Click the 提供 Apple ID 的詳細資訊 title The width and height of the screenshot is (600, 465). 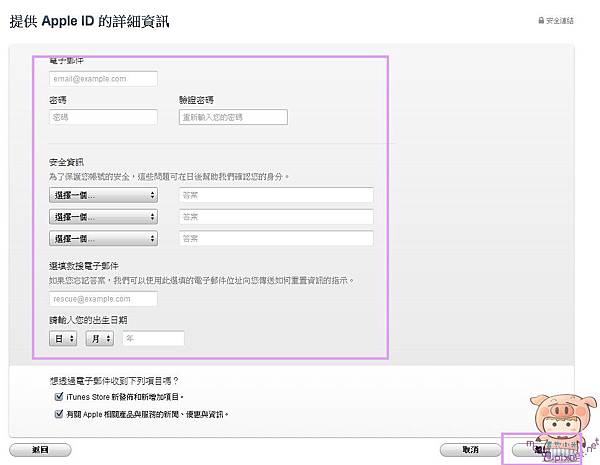tap(89, 21)
